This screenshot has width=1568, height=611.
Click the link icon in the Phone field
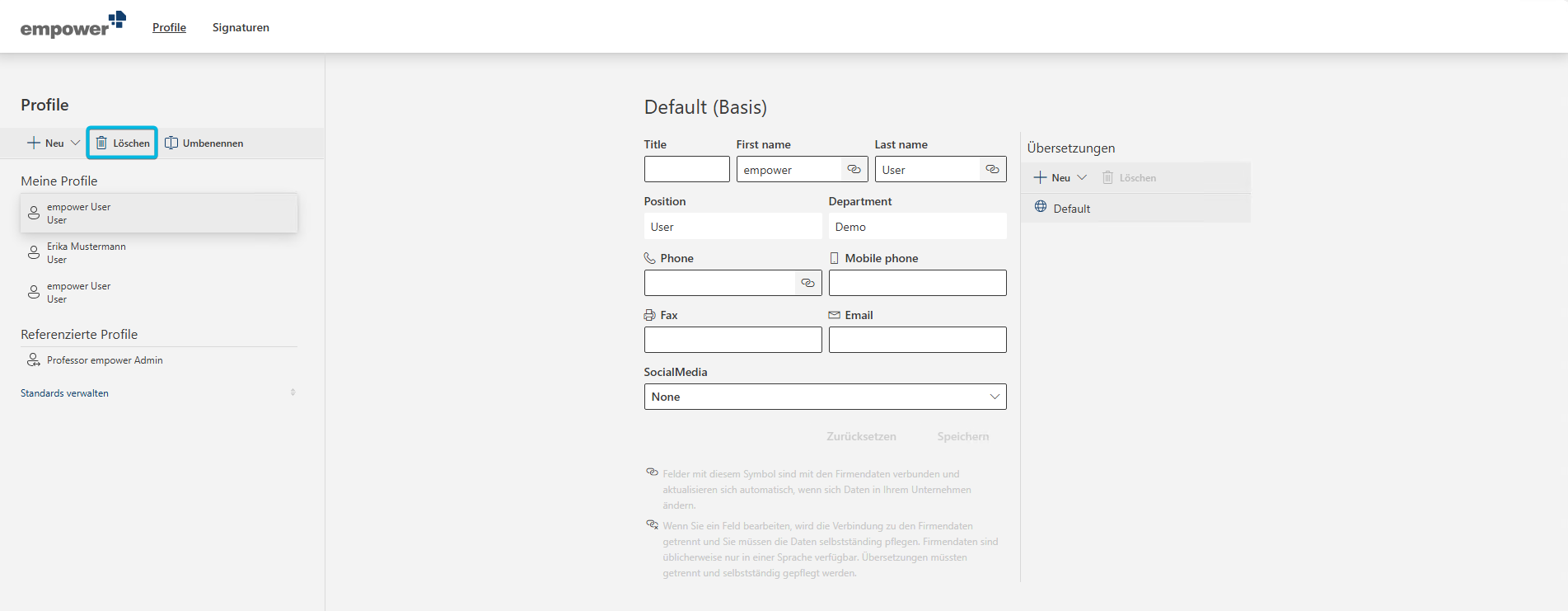(x=808, y=283)
